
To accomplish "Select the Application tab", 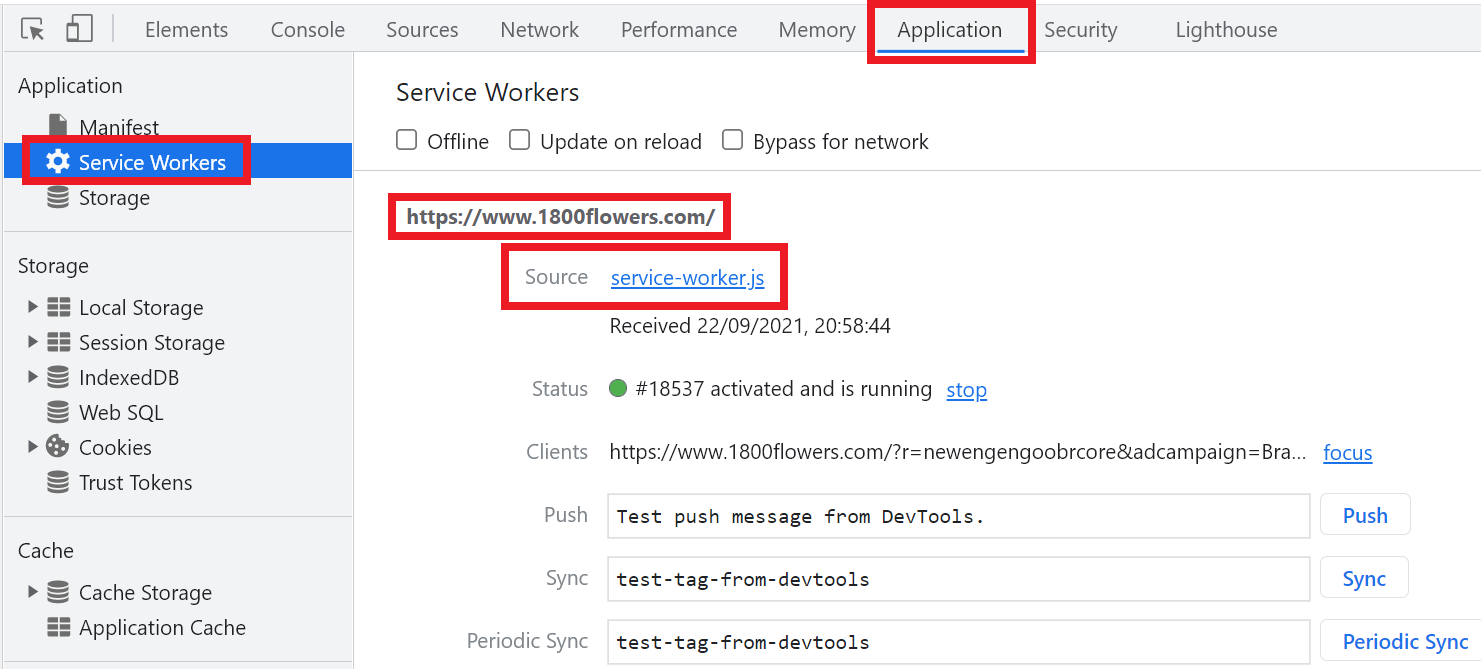I will coord(950,30).
